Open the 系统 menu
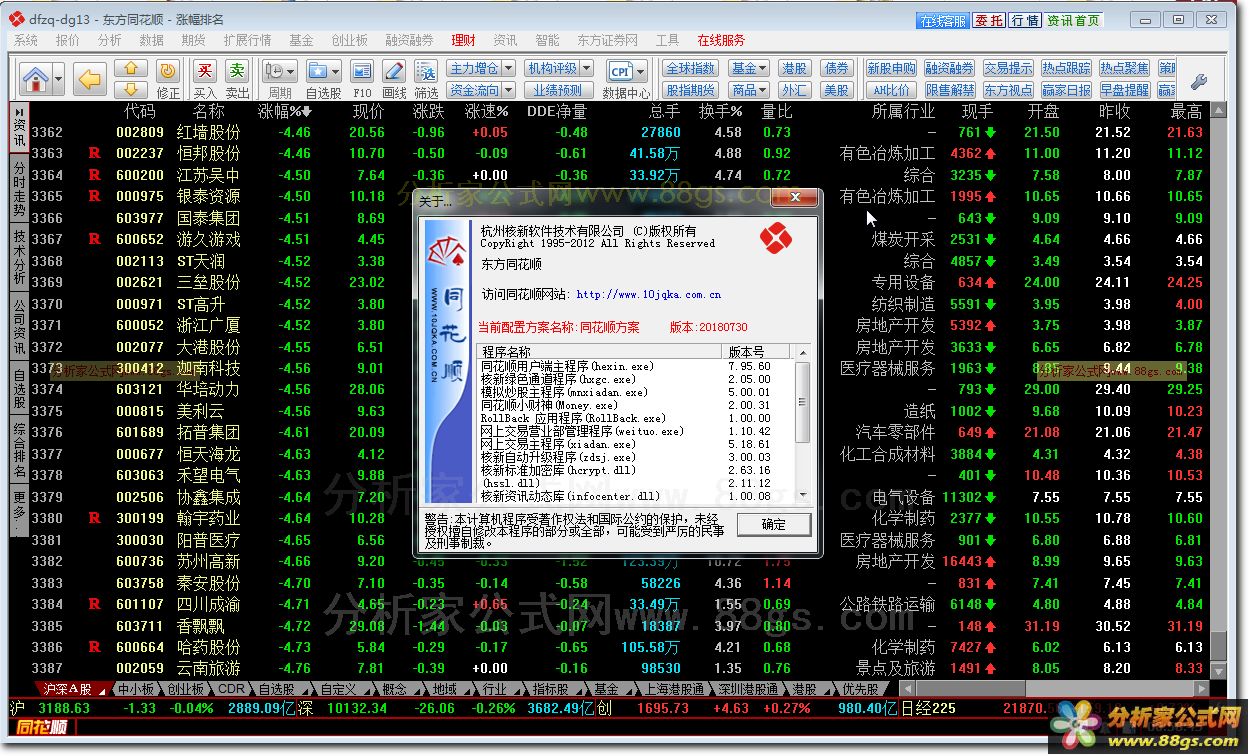1250x756 pixels. point(26,40)
